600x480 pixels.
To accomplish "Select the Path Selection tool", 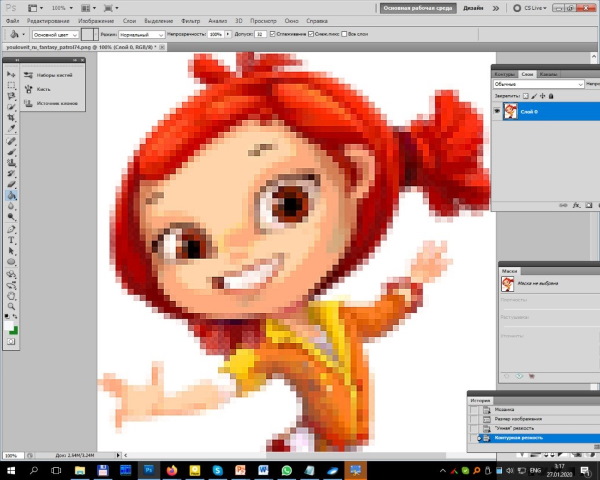I will pyautogui.click(x=11, y=251).
